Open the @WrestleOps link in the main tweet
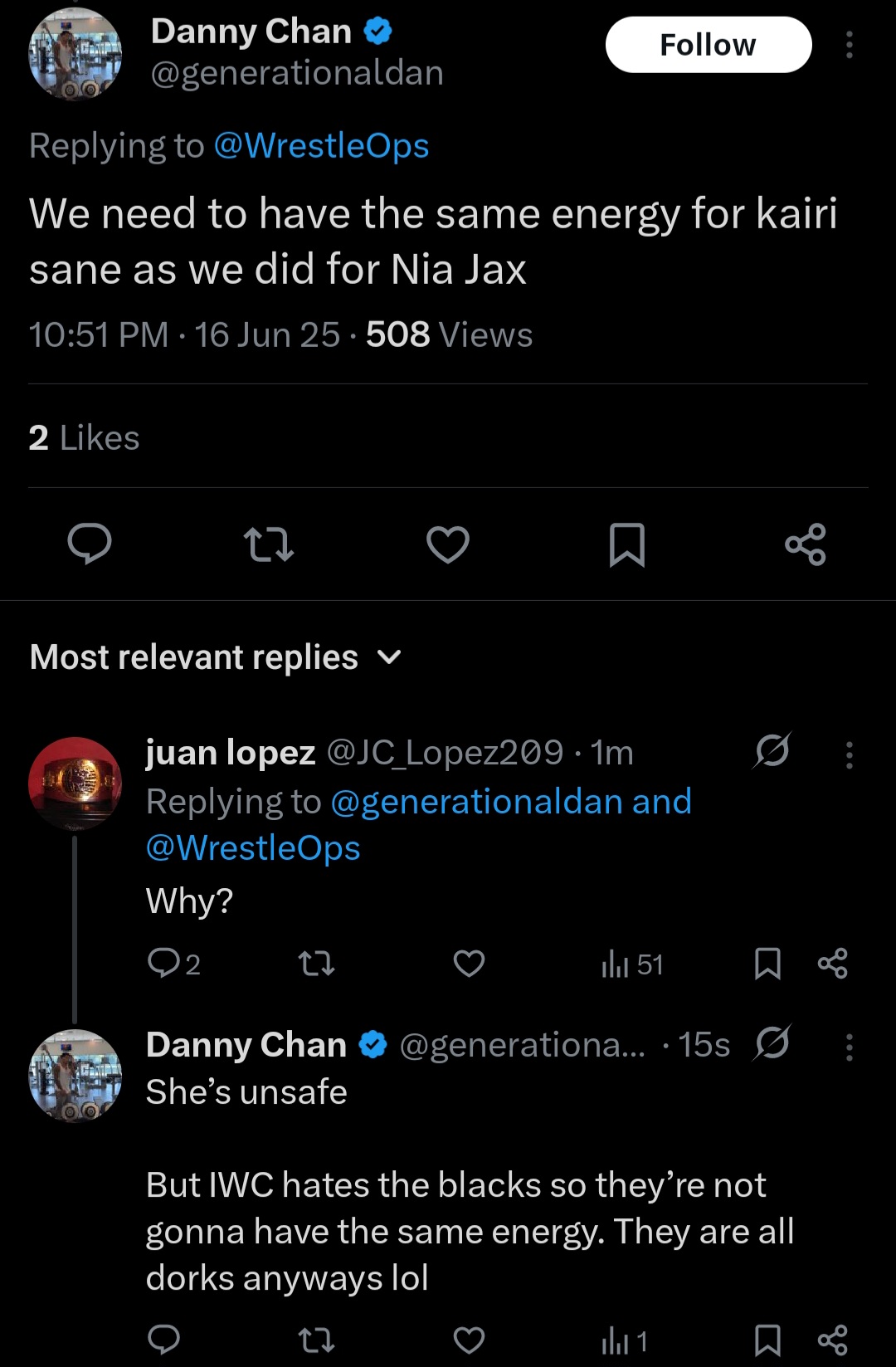896x1367 pixels. 321,146
